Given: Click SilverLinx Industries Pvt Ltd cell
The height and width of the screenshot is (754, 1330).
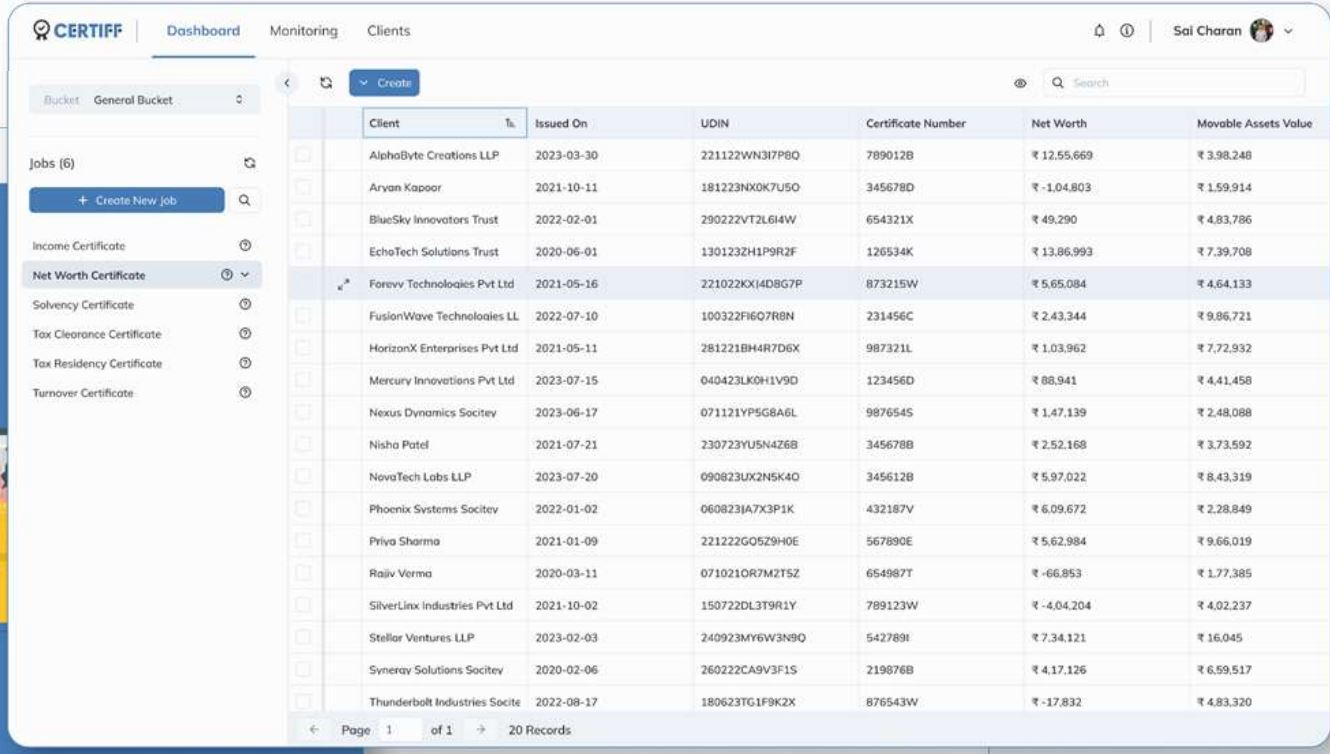Looking at the screenshot, I should point(444,606).
